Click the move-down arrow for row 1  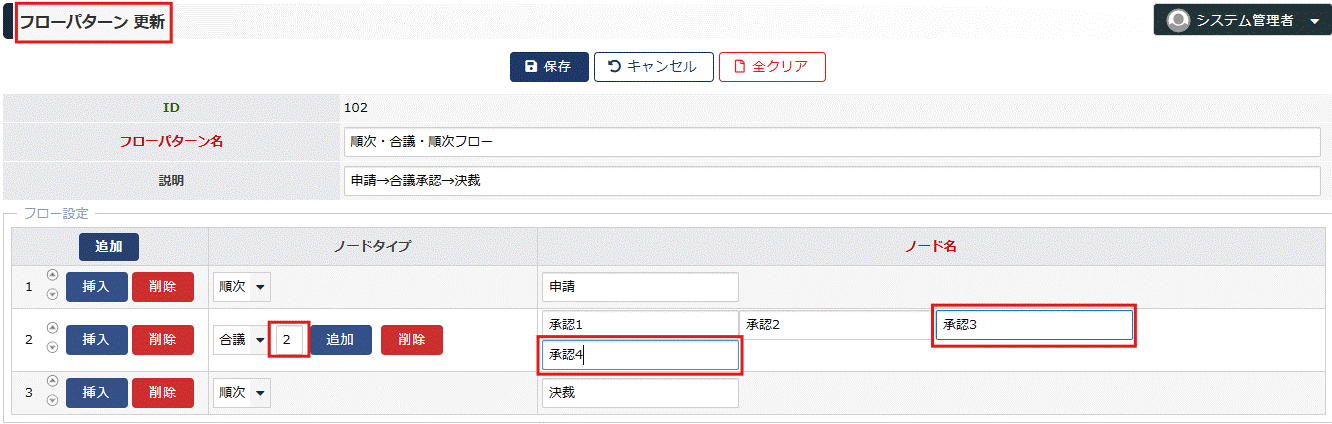click(x=52, y=295)
